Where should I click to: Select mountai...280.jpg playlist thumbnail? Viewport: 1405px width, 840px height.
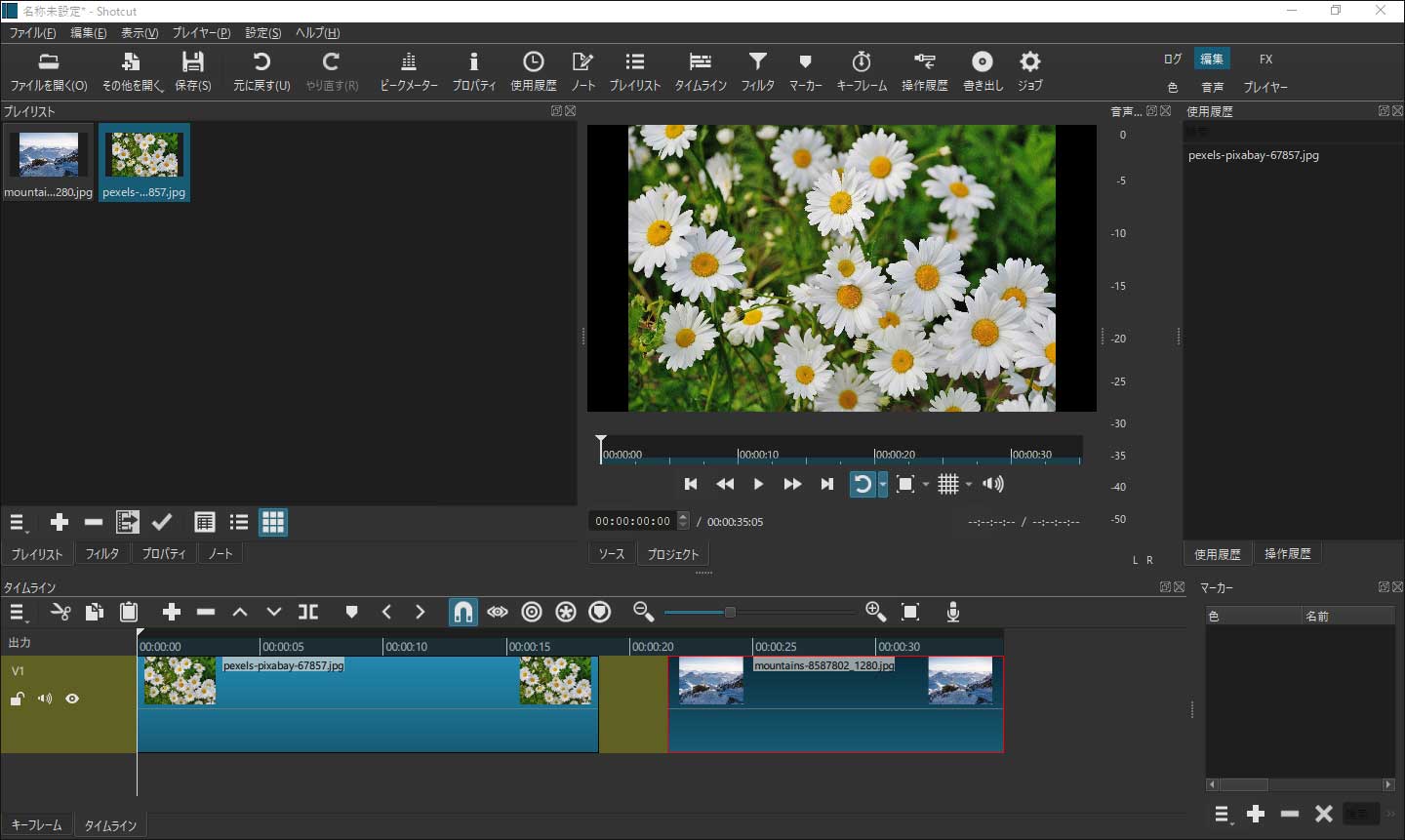coord(48,162)
